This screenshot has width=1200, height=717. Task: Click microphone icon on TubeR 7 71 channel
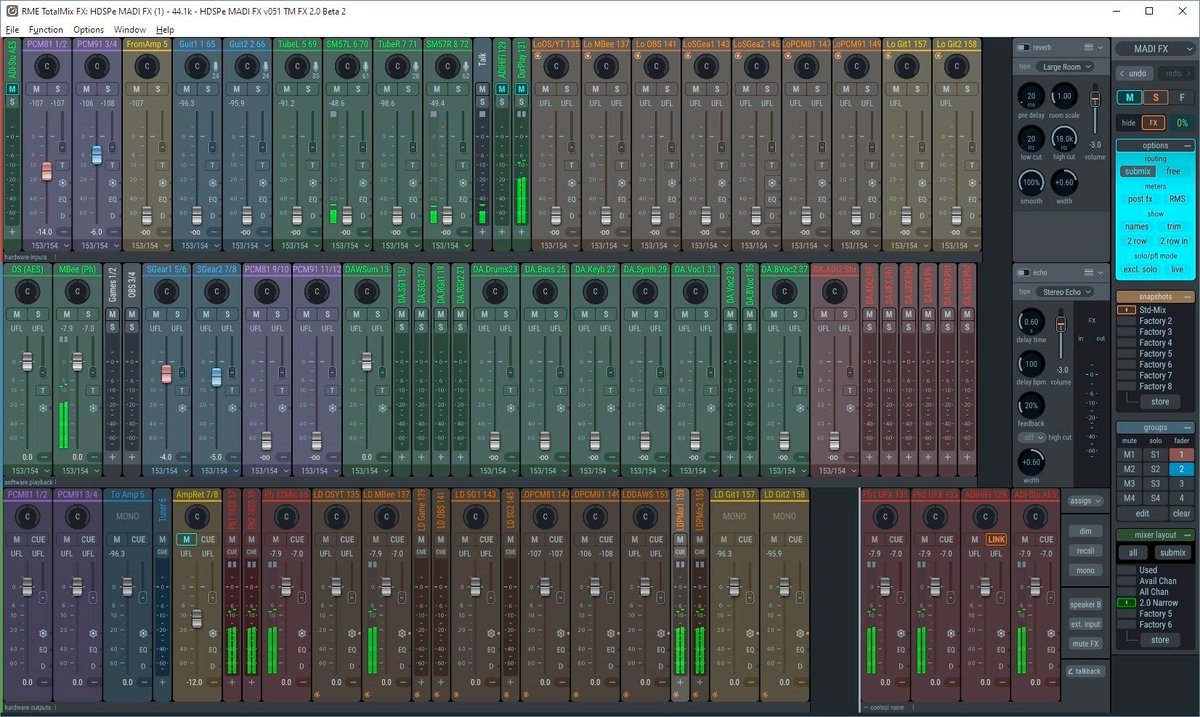[416, 67]
